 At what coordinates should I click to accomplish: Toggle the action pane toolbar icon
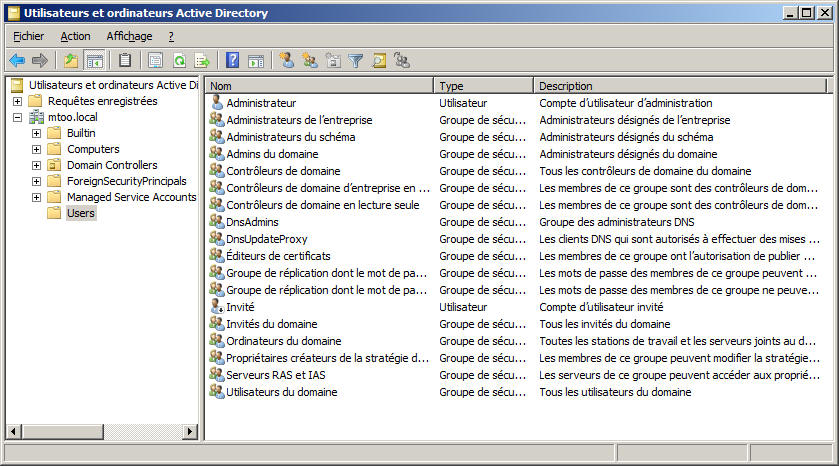[256, 61]
